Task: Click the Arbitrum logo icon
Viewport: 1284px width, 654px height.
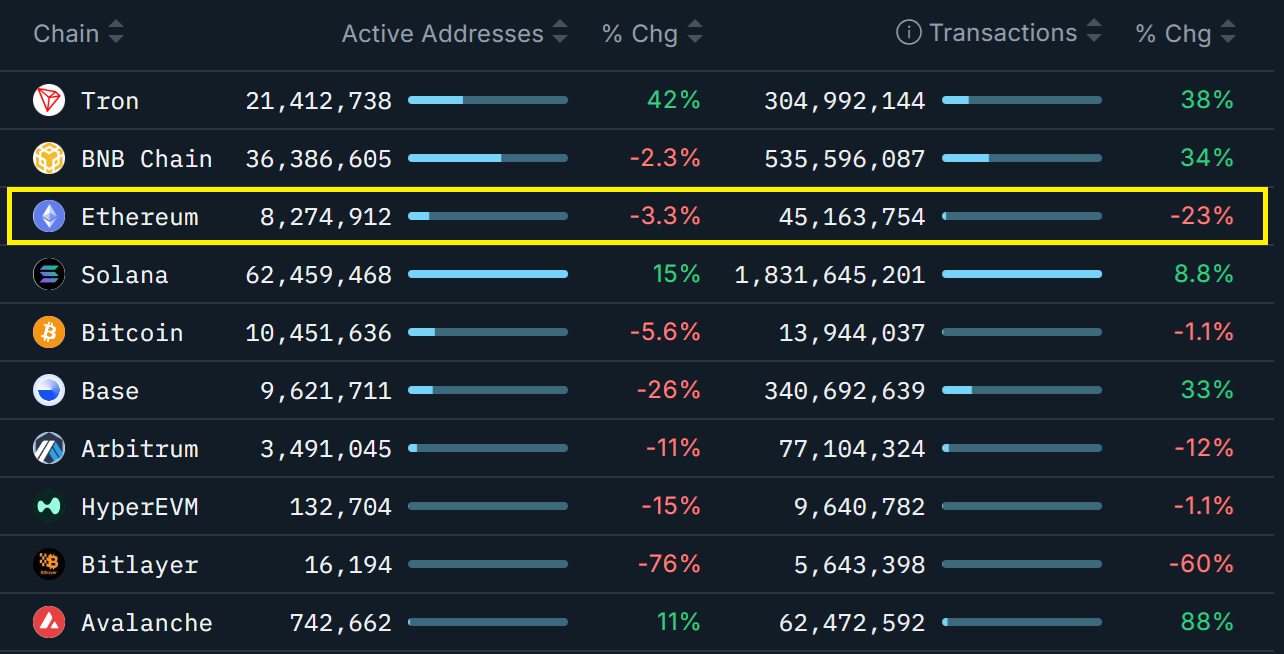Action: [x=48, y=448]
